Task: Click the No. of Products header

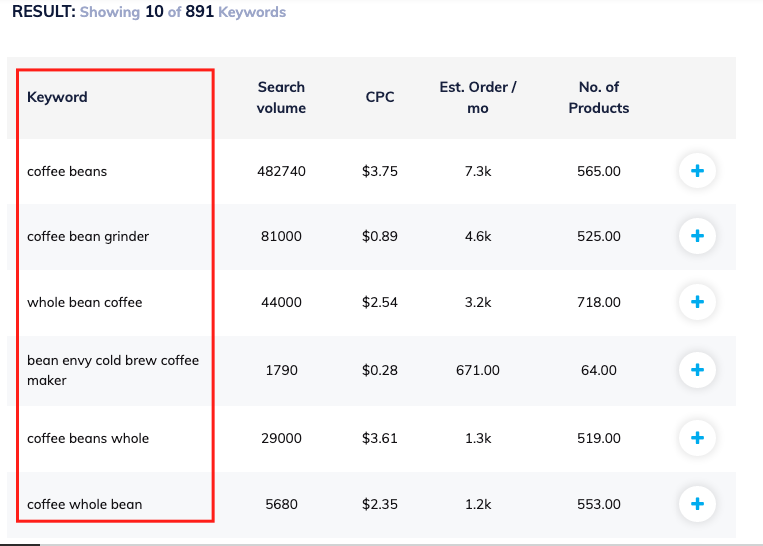Action: coord(599,97)
